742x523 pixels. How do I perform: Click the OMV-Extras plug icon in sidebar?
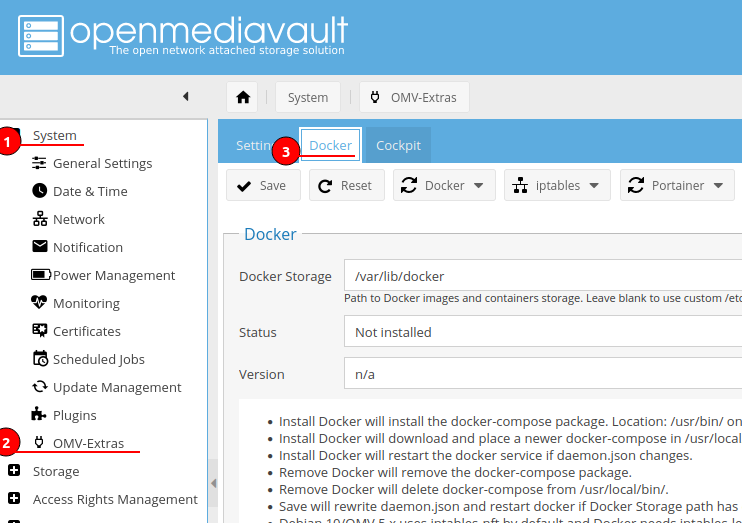[39, 443]
